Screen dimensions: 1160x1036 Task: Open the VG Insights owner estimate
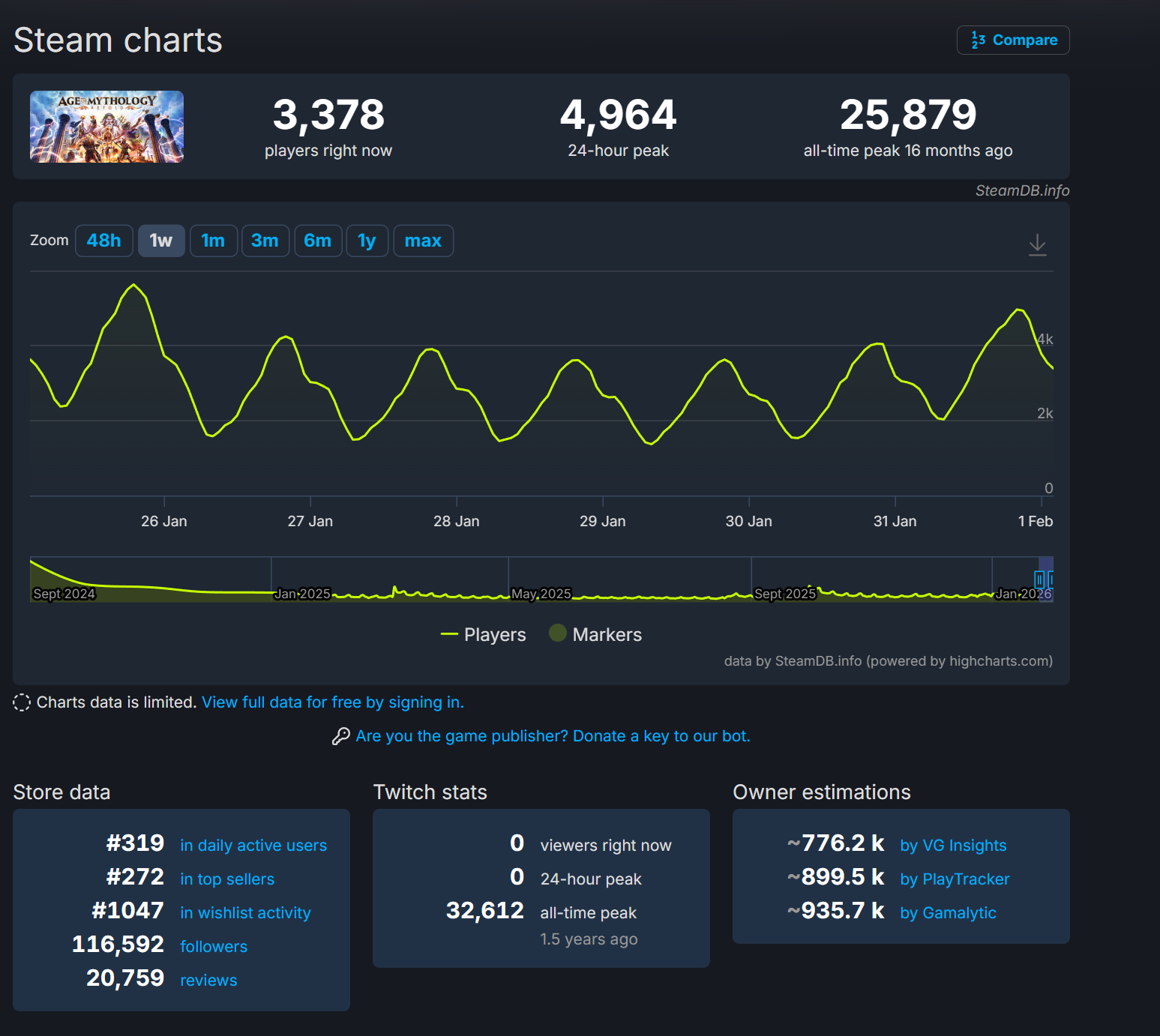(x=953, y=846)
